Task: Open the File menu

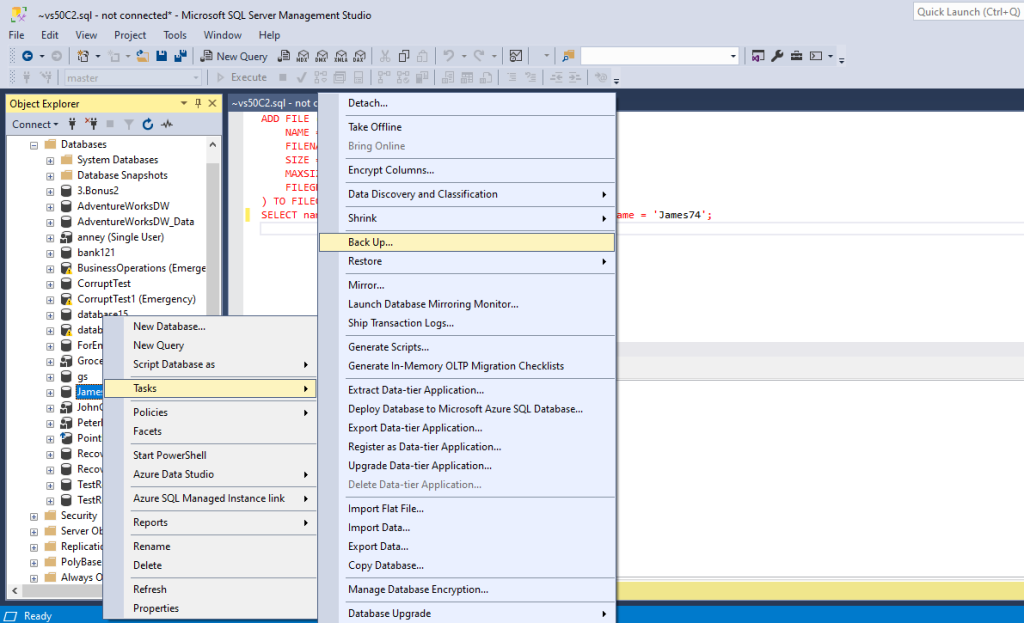Action: 16,35
